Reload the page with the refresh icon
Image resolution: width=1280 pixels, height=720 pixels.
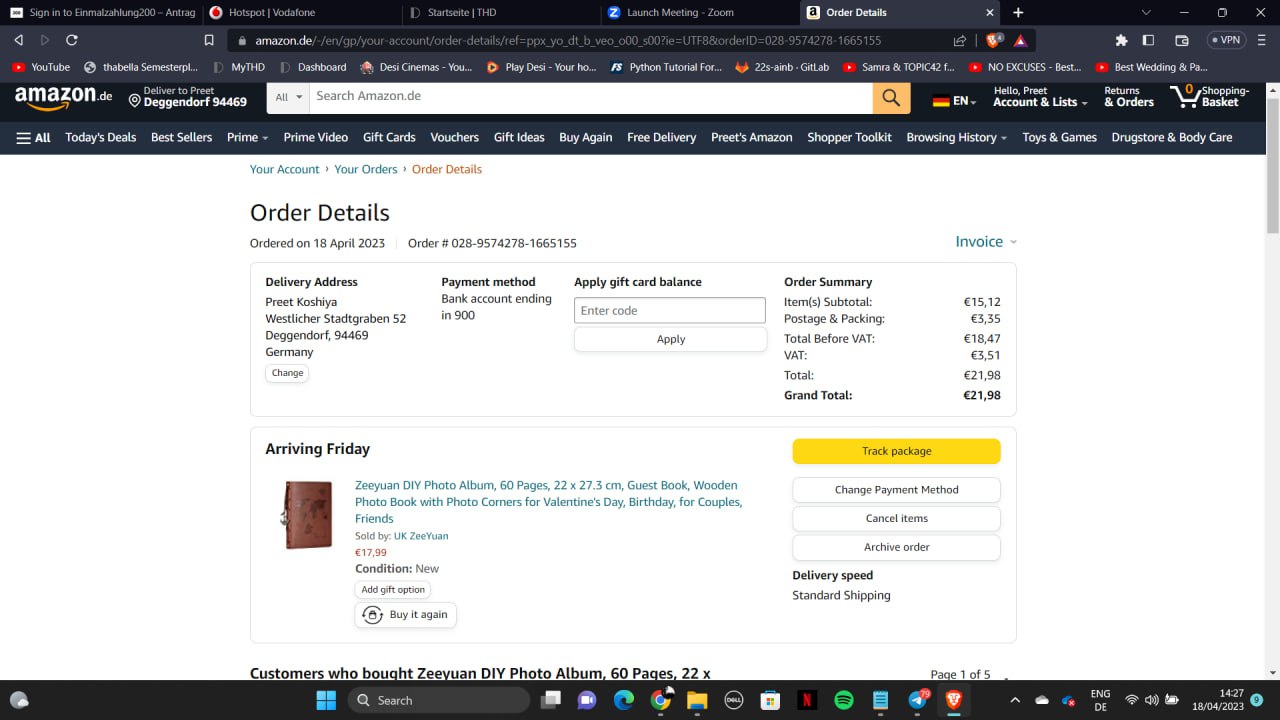click(72, 40)
